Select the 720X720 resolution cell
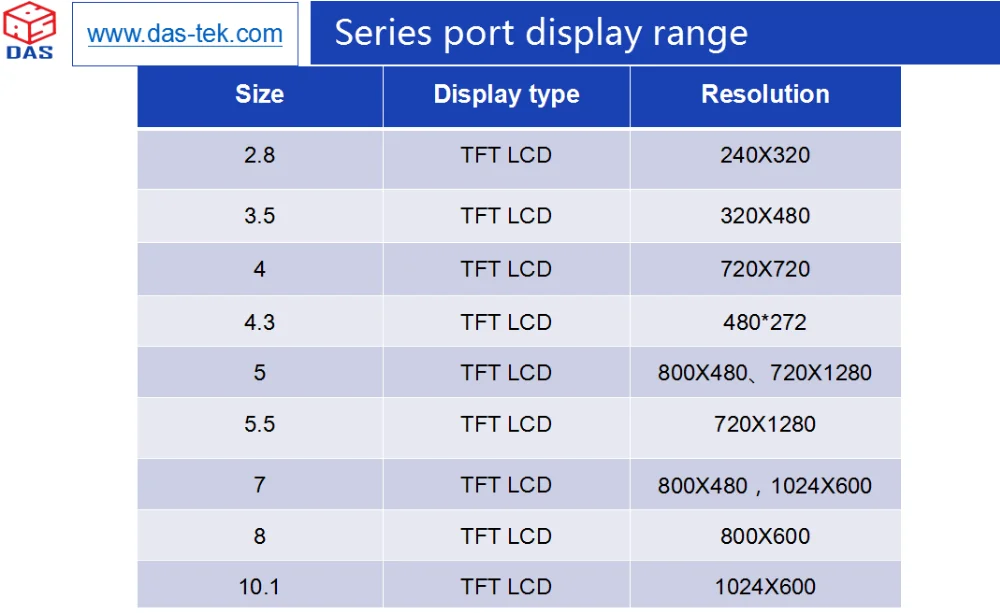This screenshot has height=613, width=1000. (765, 269)
